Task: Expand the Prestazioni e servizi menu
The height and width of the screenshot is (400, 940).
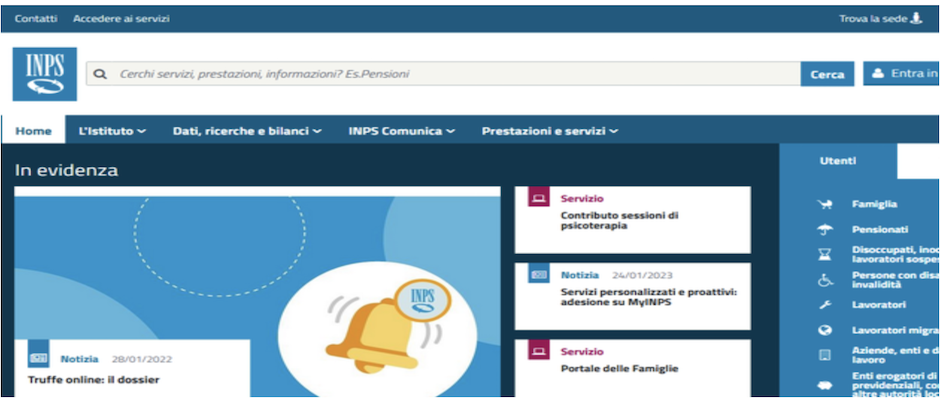Action: pyautogui.click(x=550, y=131)
